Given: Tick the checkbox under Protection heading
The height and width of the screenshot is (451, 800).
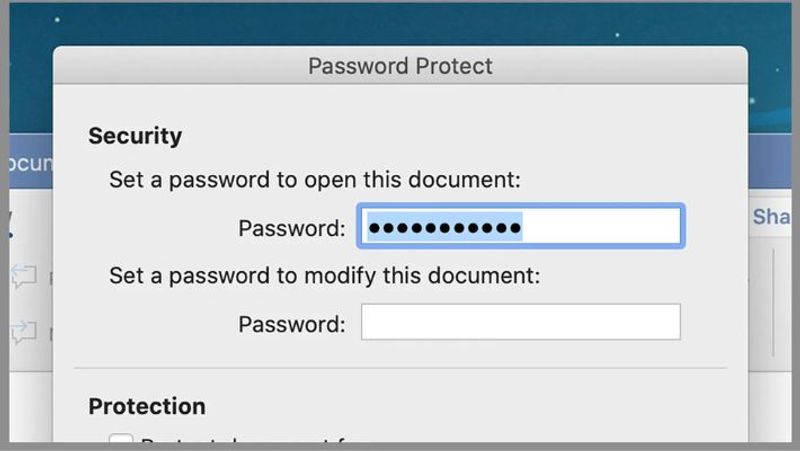Looking at the screenshot, I should [x=120, y=441].
